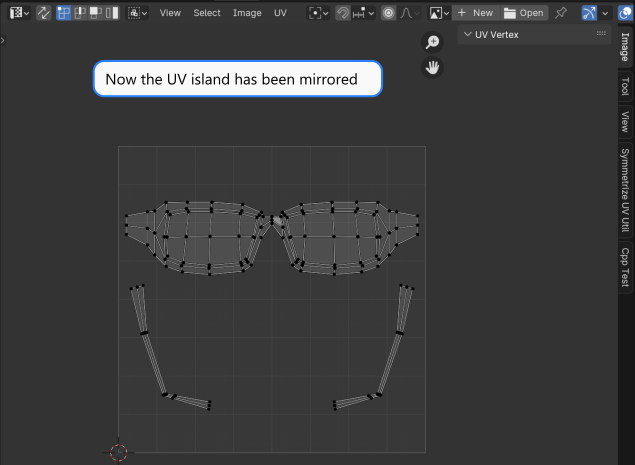Select face selection mode
This screenshot has height=465, width=635.
point(96,13)
